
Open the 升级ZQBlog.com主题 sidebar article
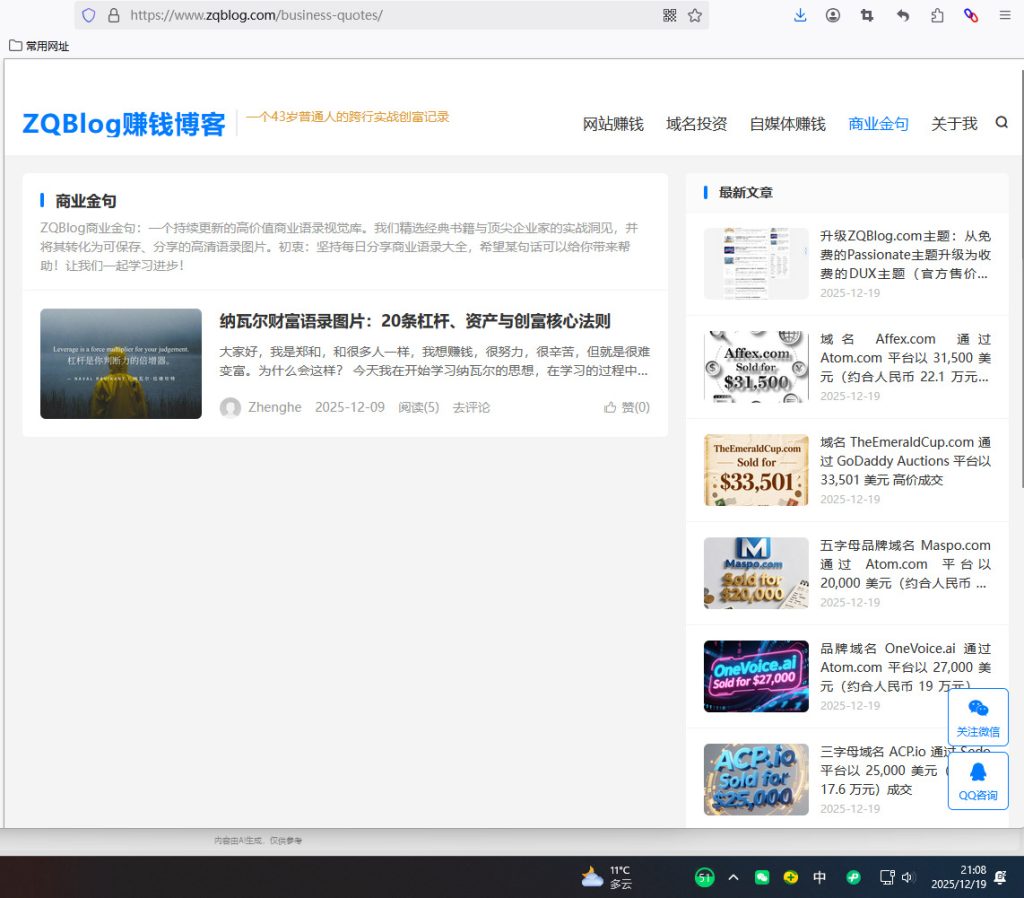coord(905,255)
